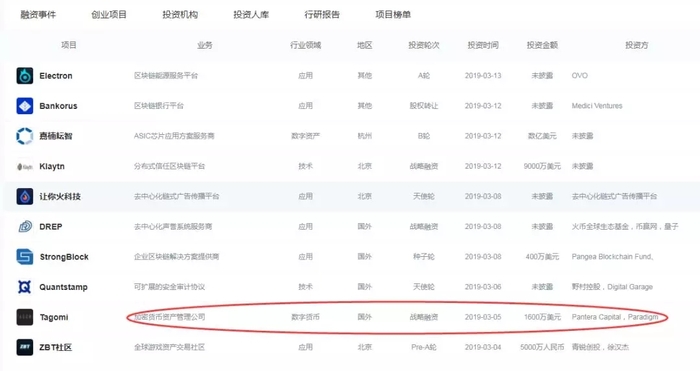Click 企业区块链解决方案提供商 description
This screenshot has width=700, height=371.
tap(176, 257)
